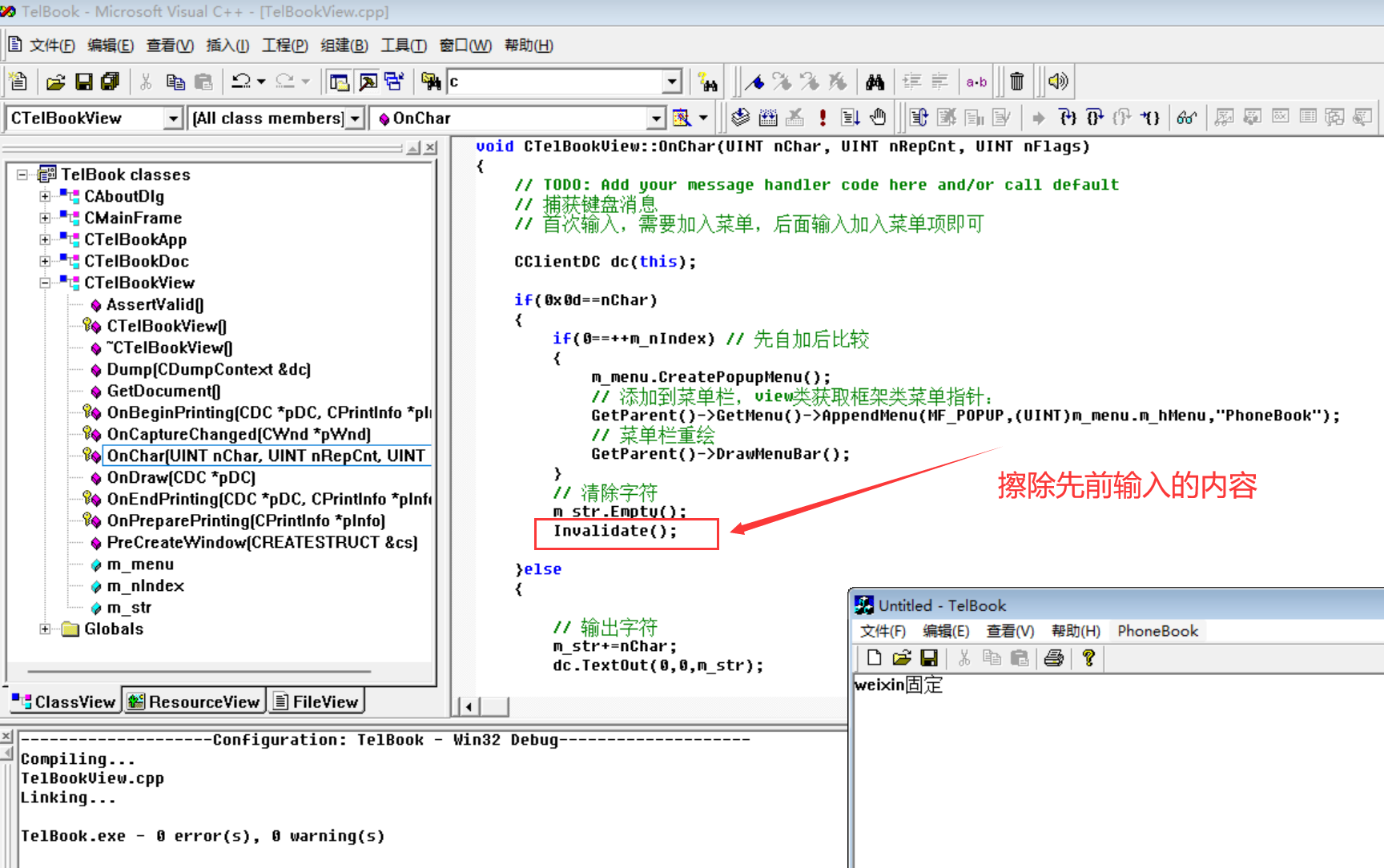The image size is (1384, 868).
Task: Click the Find text input field
Action: pyautogui.click(x=555, y=81)
